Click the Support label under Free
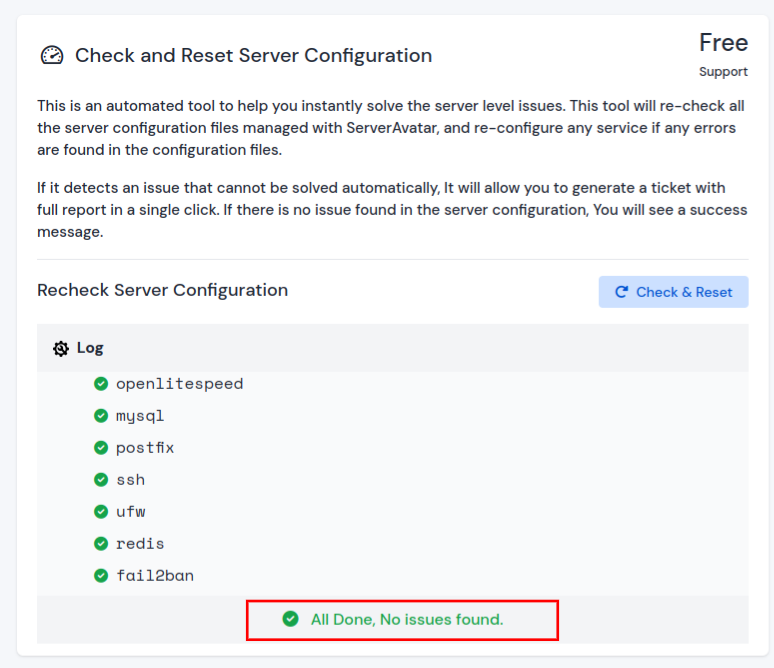This screenshot has width=774, height=668. (x=723, y=72)
